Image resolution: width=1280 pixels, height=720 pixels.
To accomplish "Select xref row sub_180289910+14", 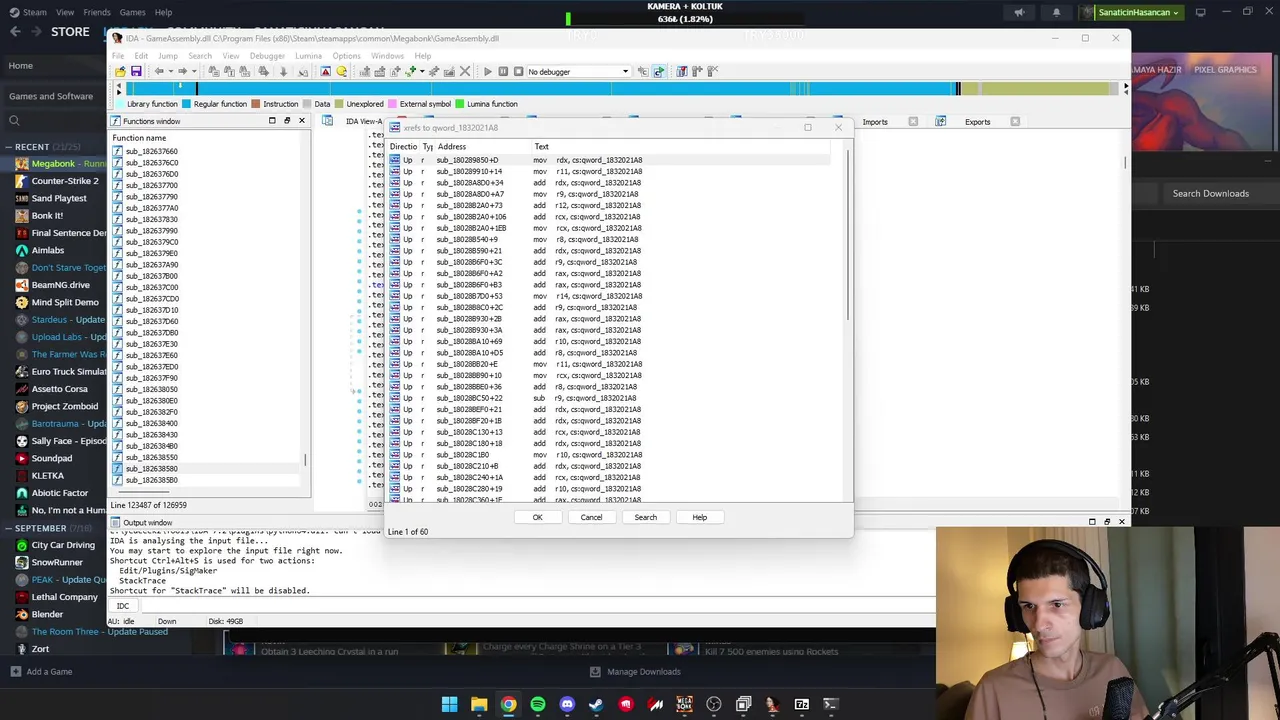I will [610, 171].
